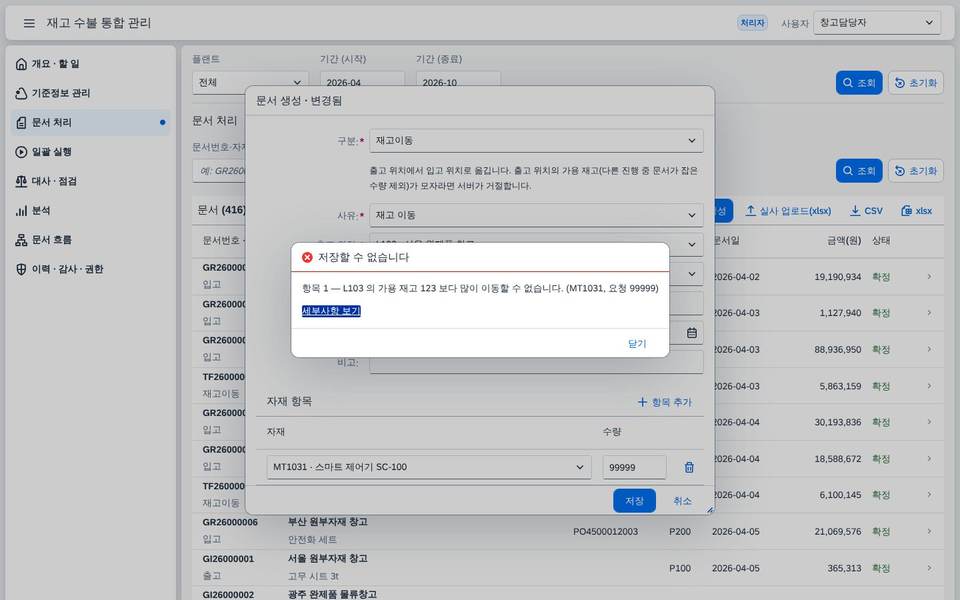The height and width of the screenshot is (600, 960).
Task: Click 실사 업로드(xlsx) upload button
Action: click(788, 211)
